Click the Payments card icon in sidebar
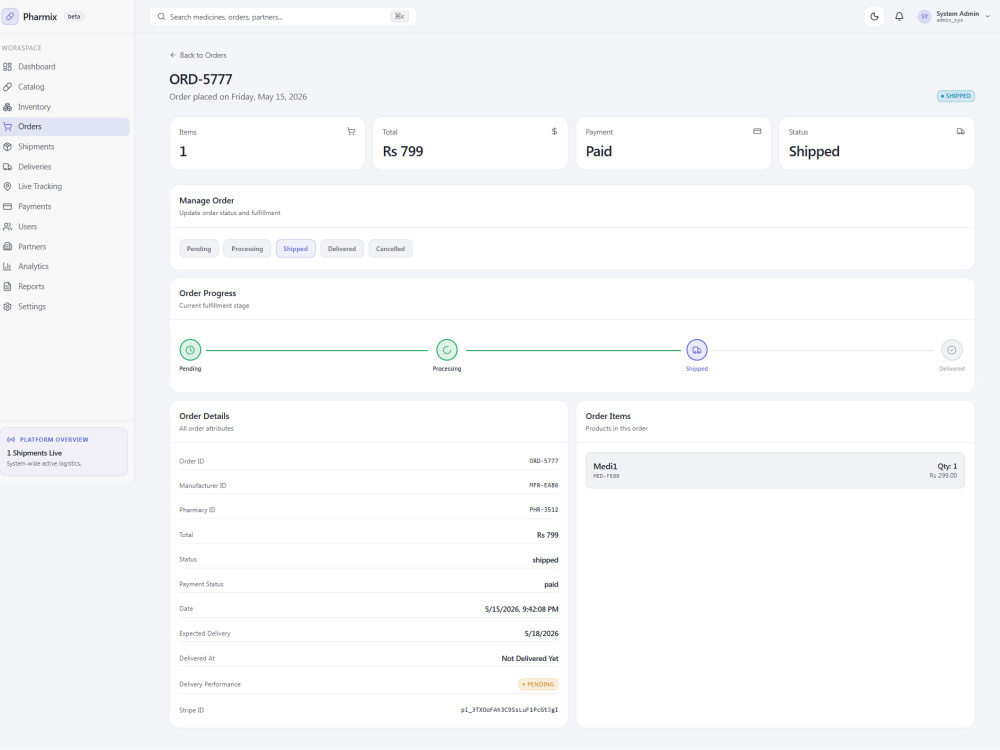This screenshot has height=750, width=1000. point(8,207)
